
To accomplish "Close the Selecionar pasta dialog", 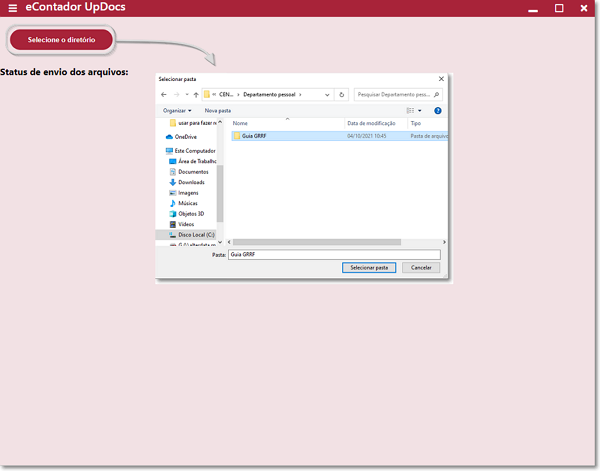I will coord(441,79).
